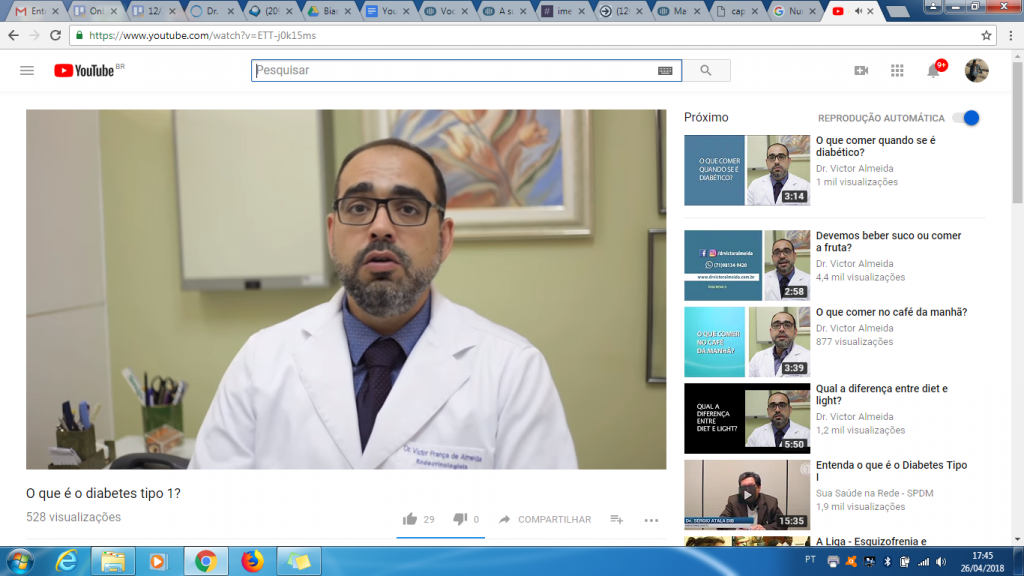Open the YouTube hamburger menu
Image resolution: width=1024 pixels, height=576 pixels.
coord(28,70)
